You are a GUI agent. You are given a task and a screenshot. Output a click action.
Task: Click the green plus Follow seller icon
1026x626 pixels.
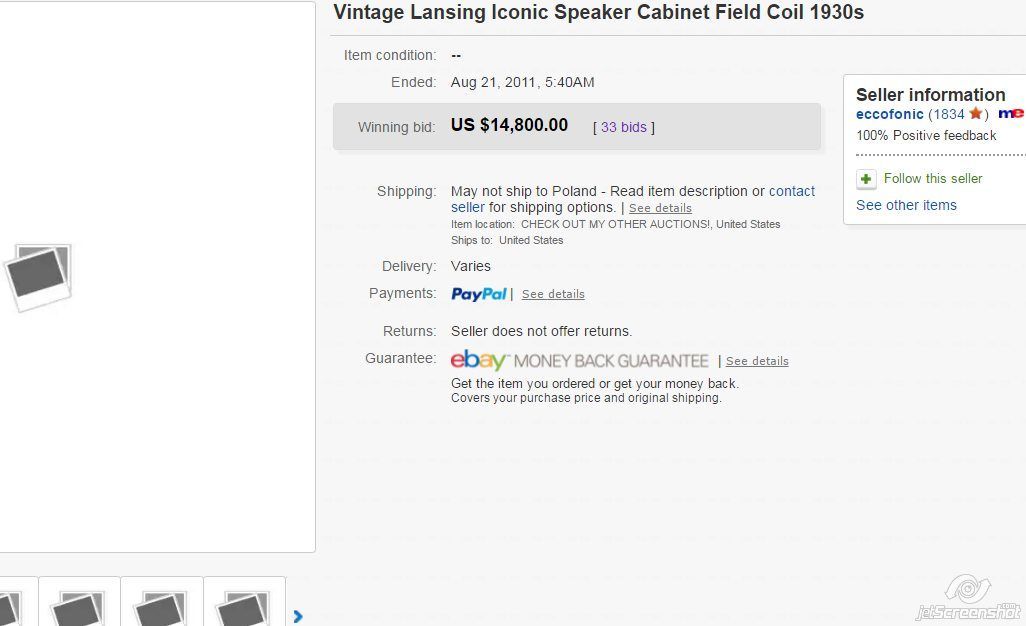tap(866, 179)
